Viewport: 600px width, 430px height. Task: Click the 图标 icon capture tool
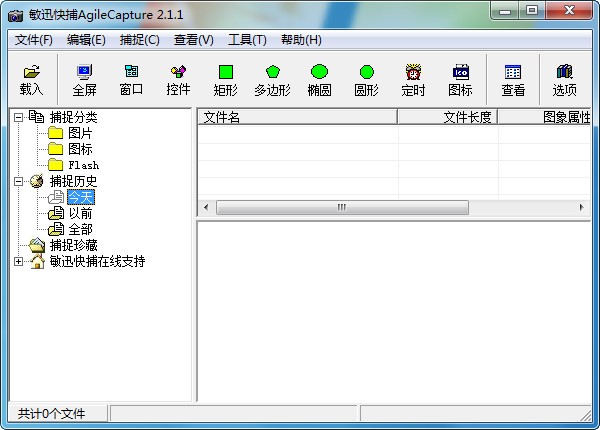click(460, 79)
